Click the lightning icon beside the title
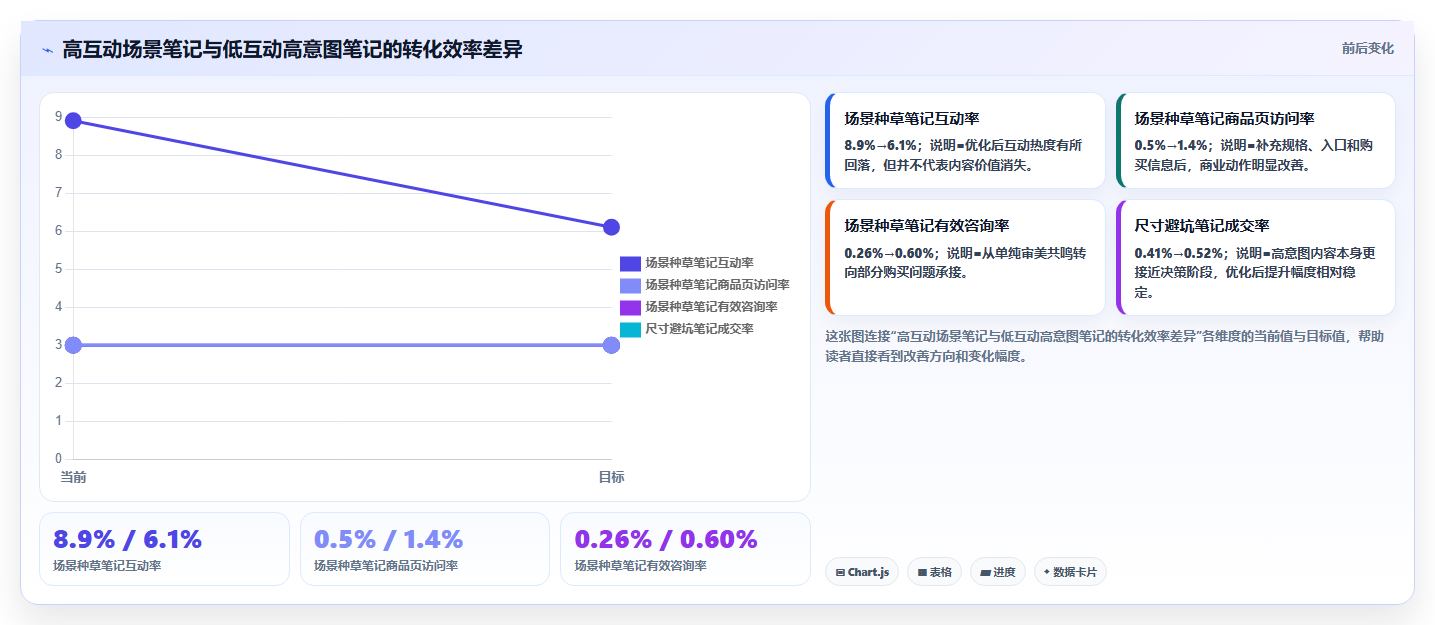Screen dimensions: 1435x625 47,49
